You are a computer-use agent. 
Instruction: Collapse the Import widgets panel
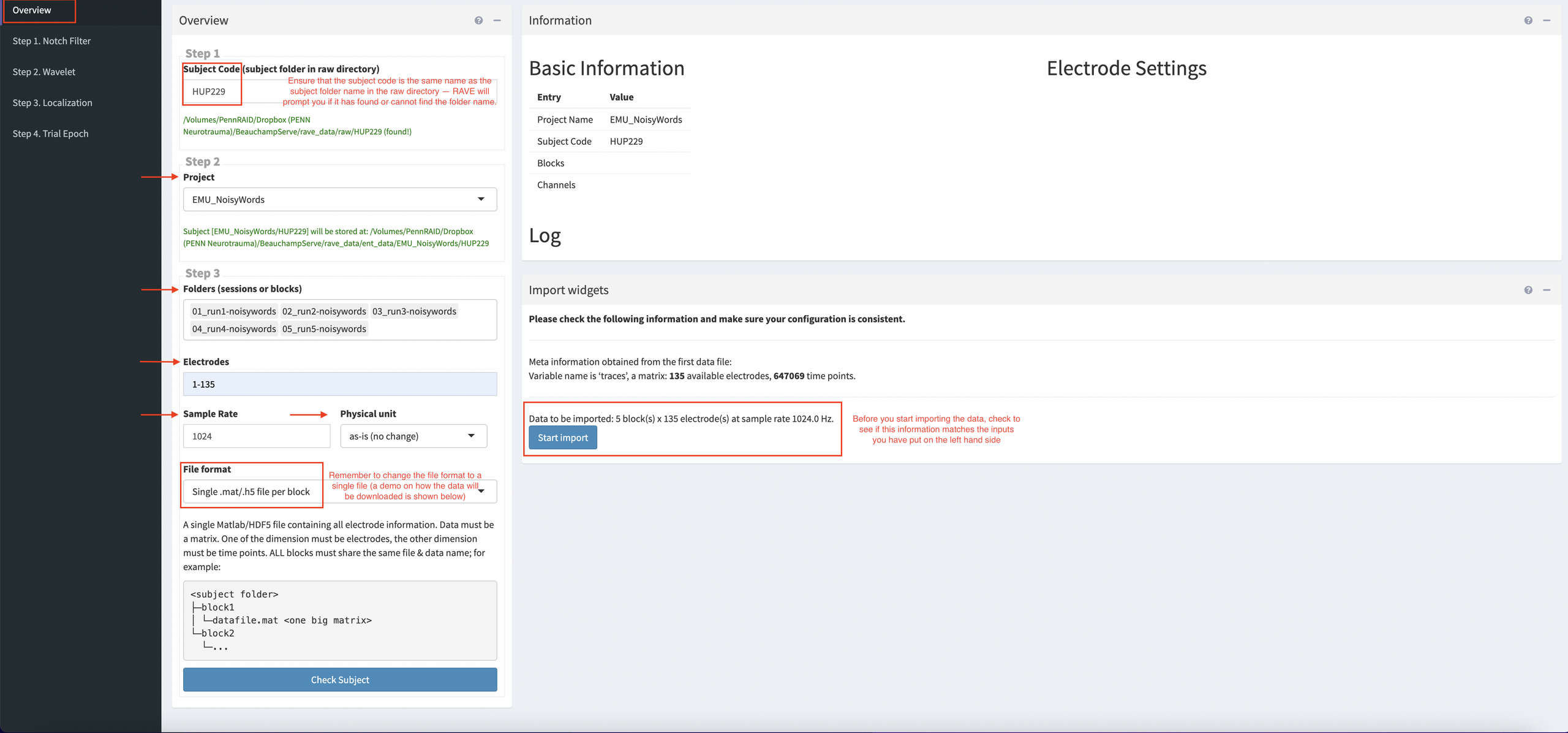pos(1547,290)
